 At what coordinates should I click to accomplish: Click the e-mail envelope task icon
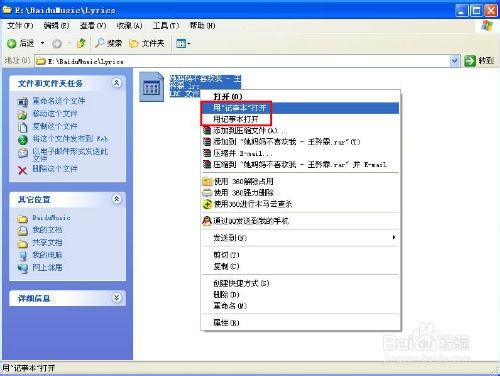[x=22, y=153]
